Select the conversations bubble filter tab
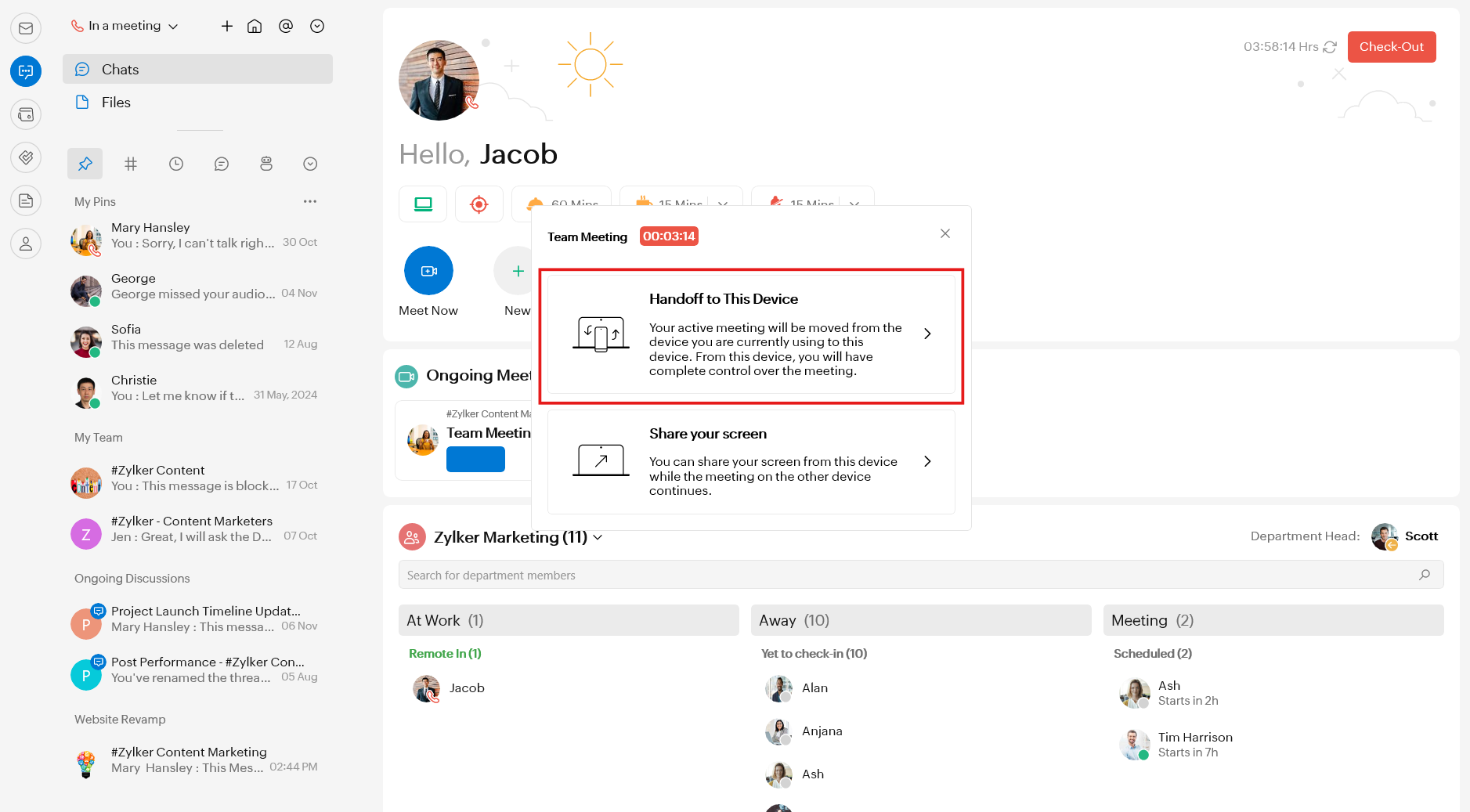 click(x=222, y=164)
